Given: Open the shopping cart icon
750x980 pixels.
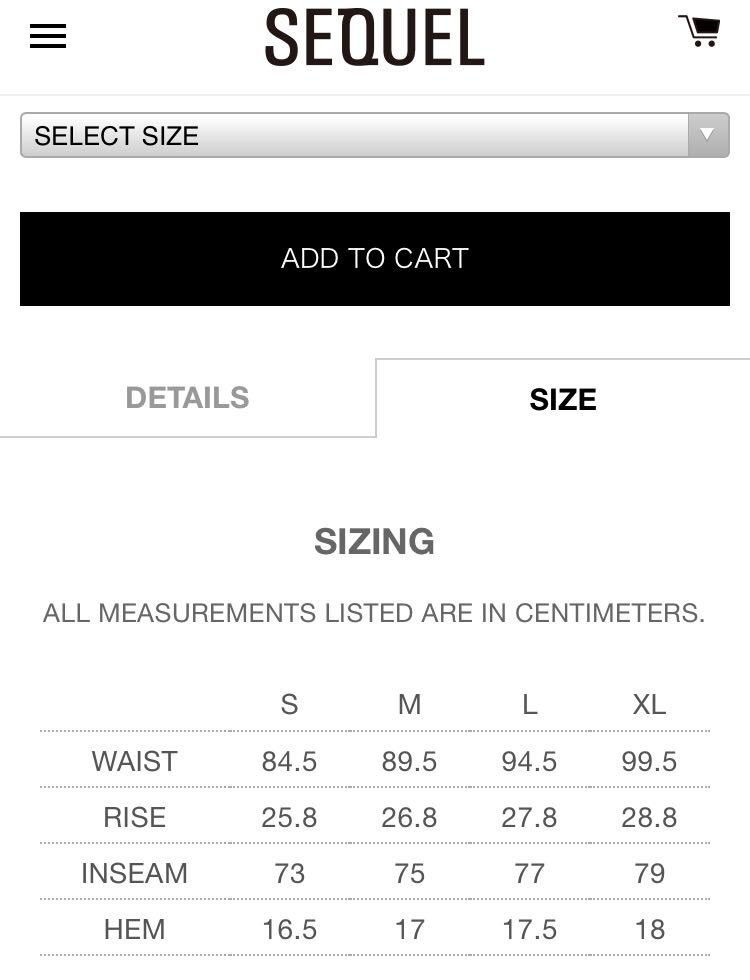Looking at the screenshot, I should (699, 31).
